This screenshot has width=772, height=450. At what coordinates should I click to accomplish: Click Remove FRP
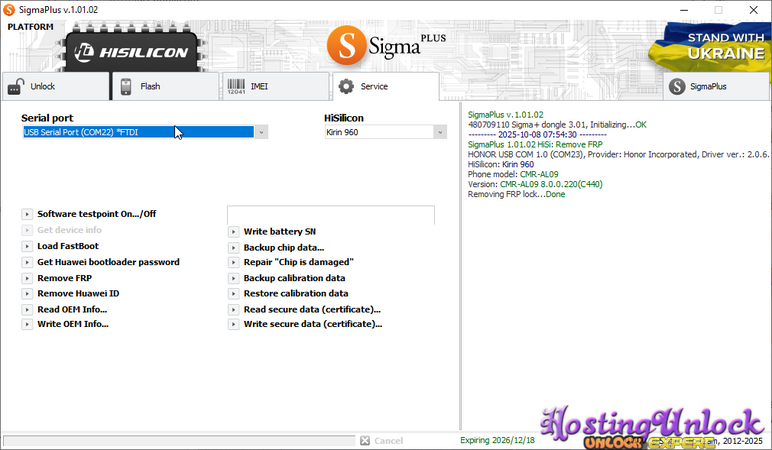(64, 278)
